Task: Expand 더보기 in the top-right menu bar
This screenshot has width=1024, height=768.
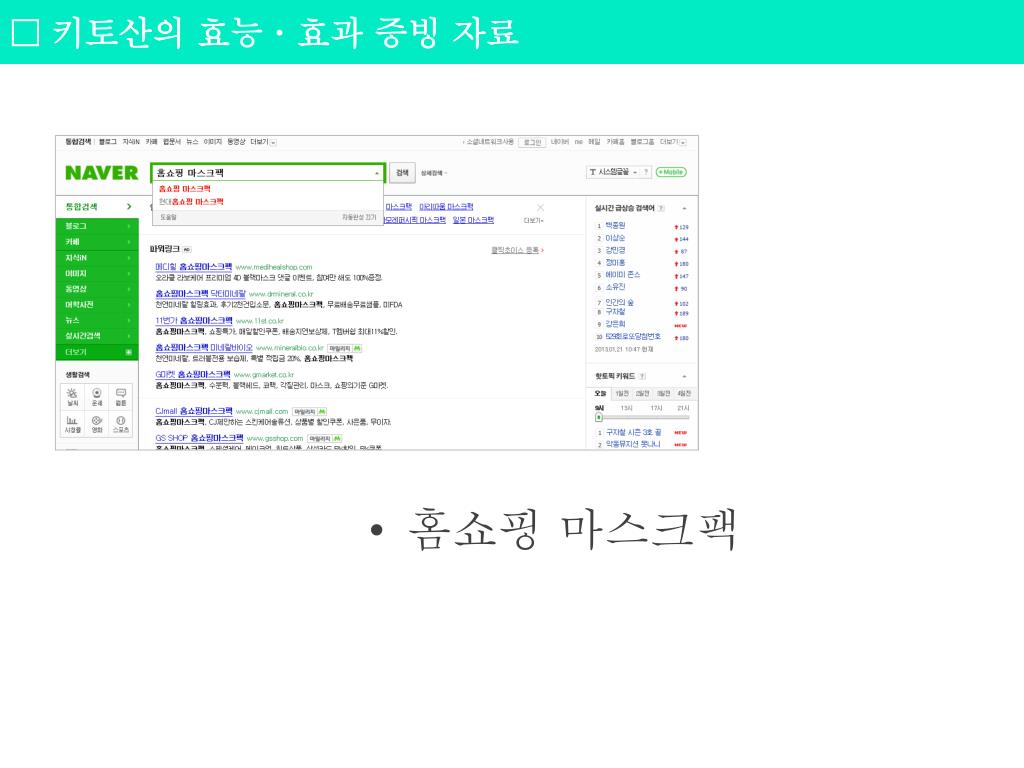Action: [673, 142]
